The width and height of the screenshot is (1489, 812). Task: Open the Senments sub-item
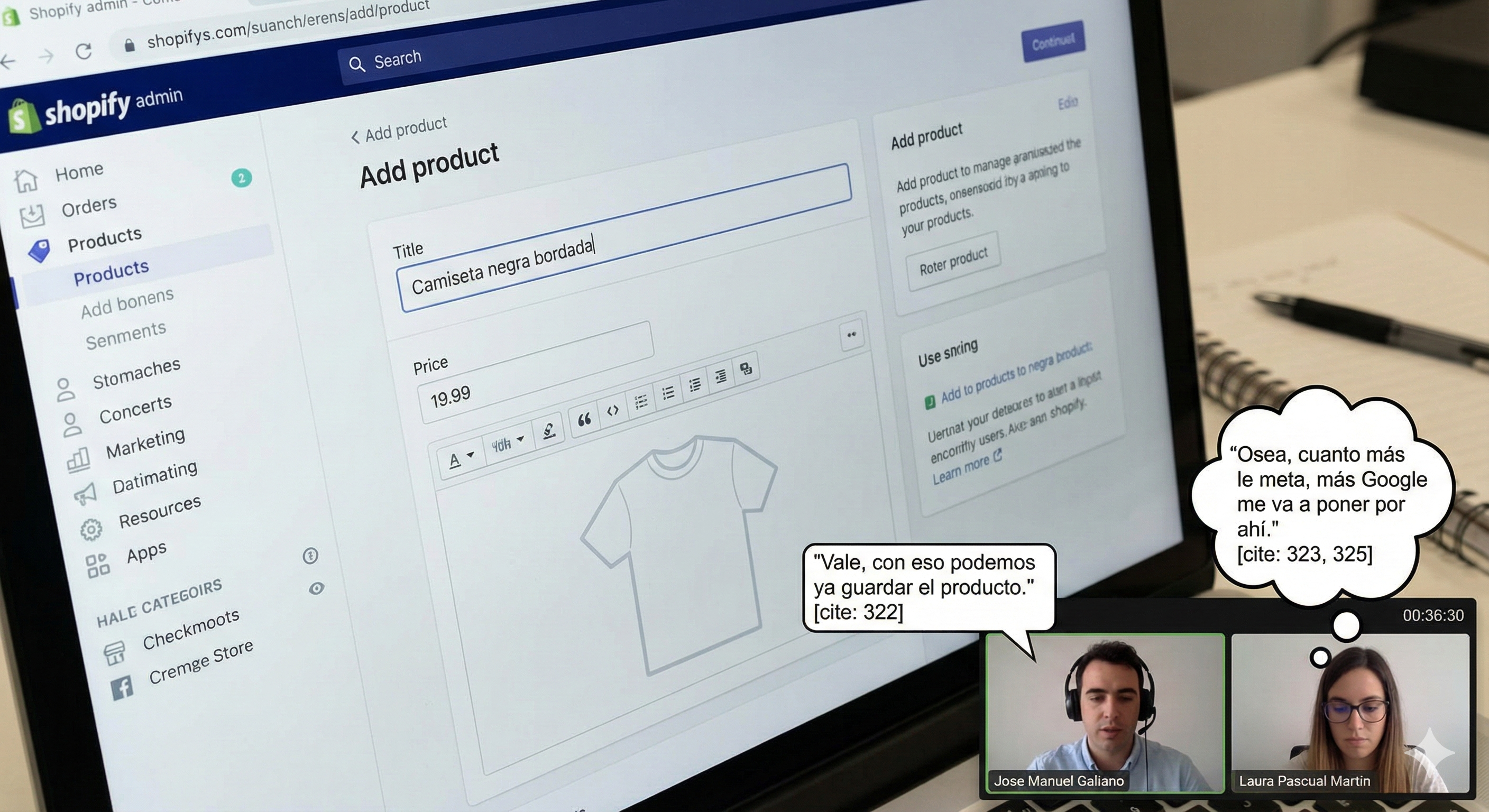[125, 335]
